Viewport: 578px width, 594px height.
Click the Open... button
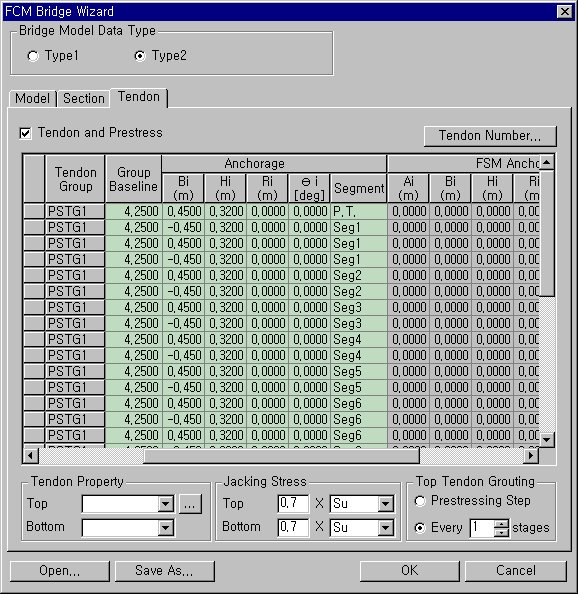coord(60,571)
